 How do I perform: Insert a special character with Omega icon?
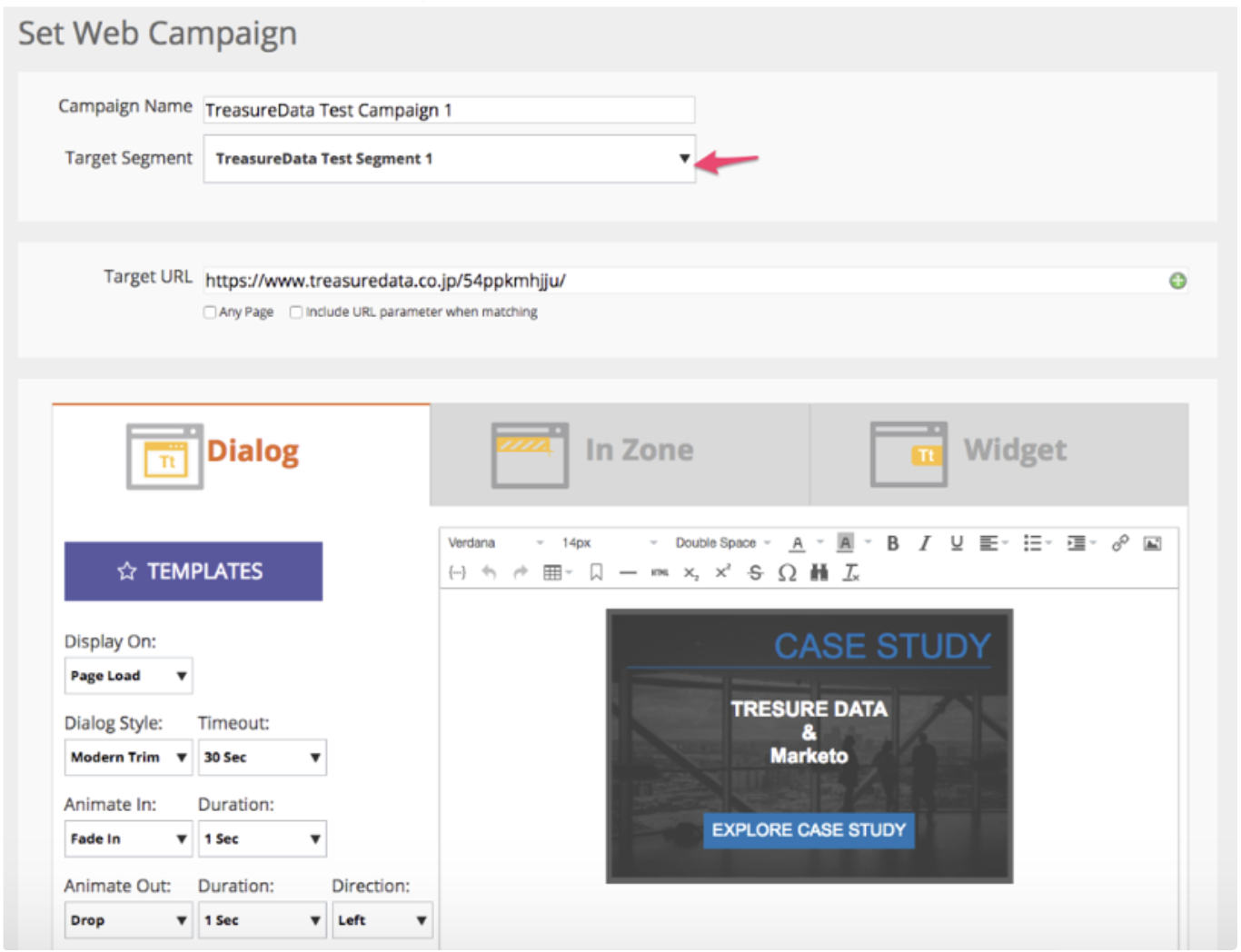click(787, 572)
